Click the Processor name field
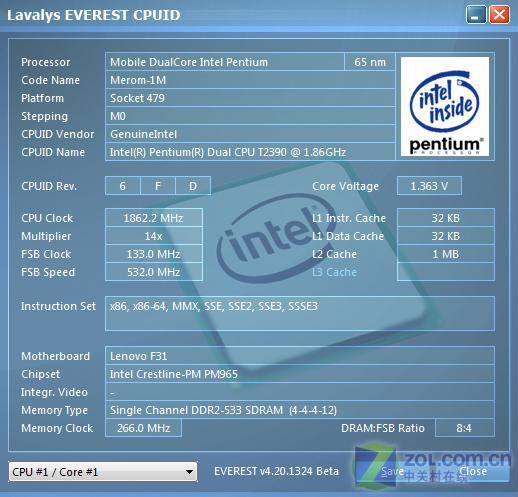 pos(225,62)
